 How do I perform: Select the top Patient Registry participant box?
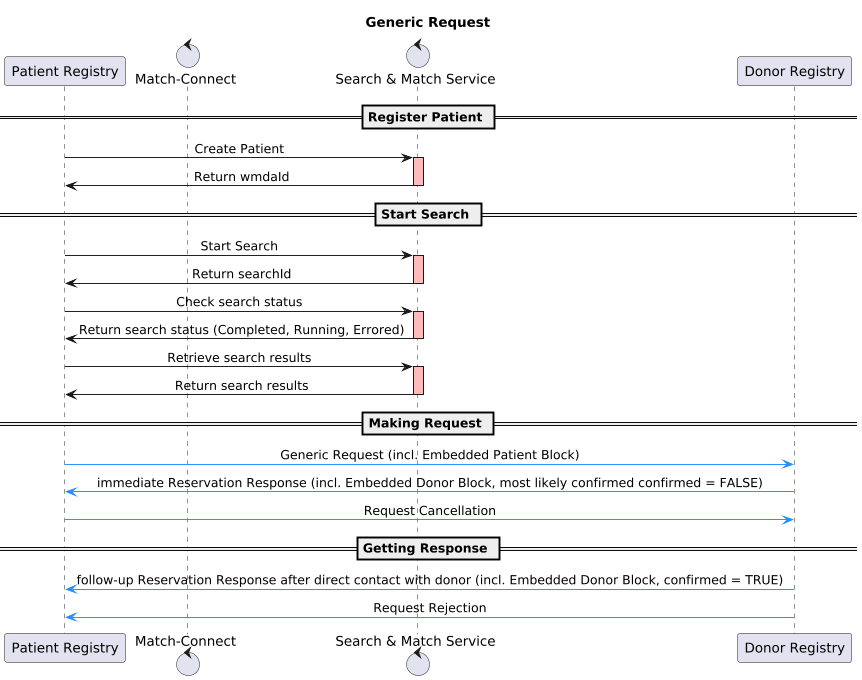[65, 71]
